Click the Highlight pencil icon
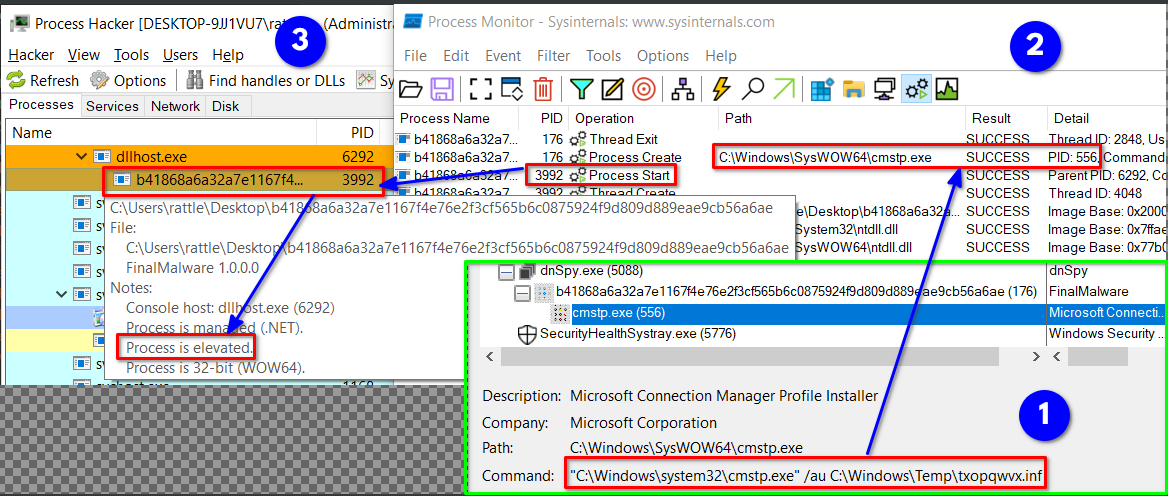The height and width of the screenshot is (496, 1168). (612, 89)
